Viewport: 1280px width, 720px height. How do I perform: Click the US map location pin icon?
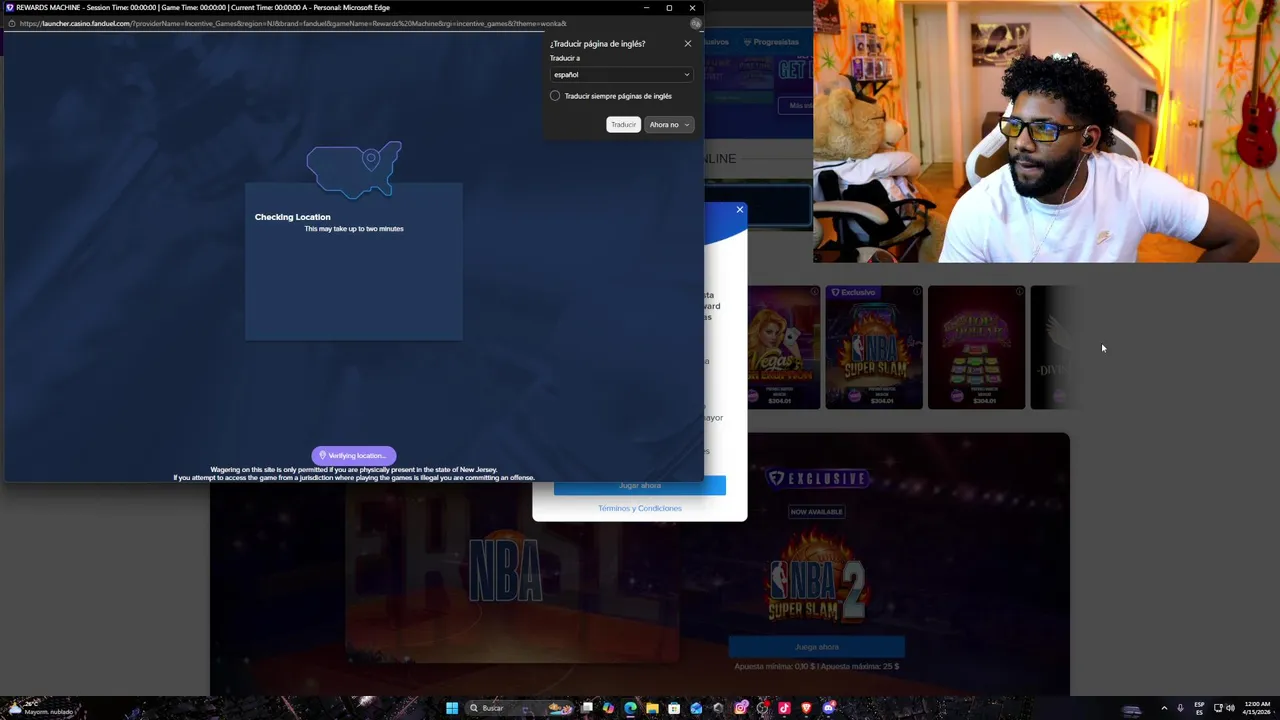[371, 158]
